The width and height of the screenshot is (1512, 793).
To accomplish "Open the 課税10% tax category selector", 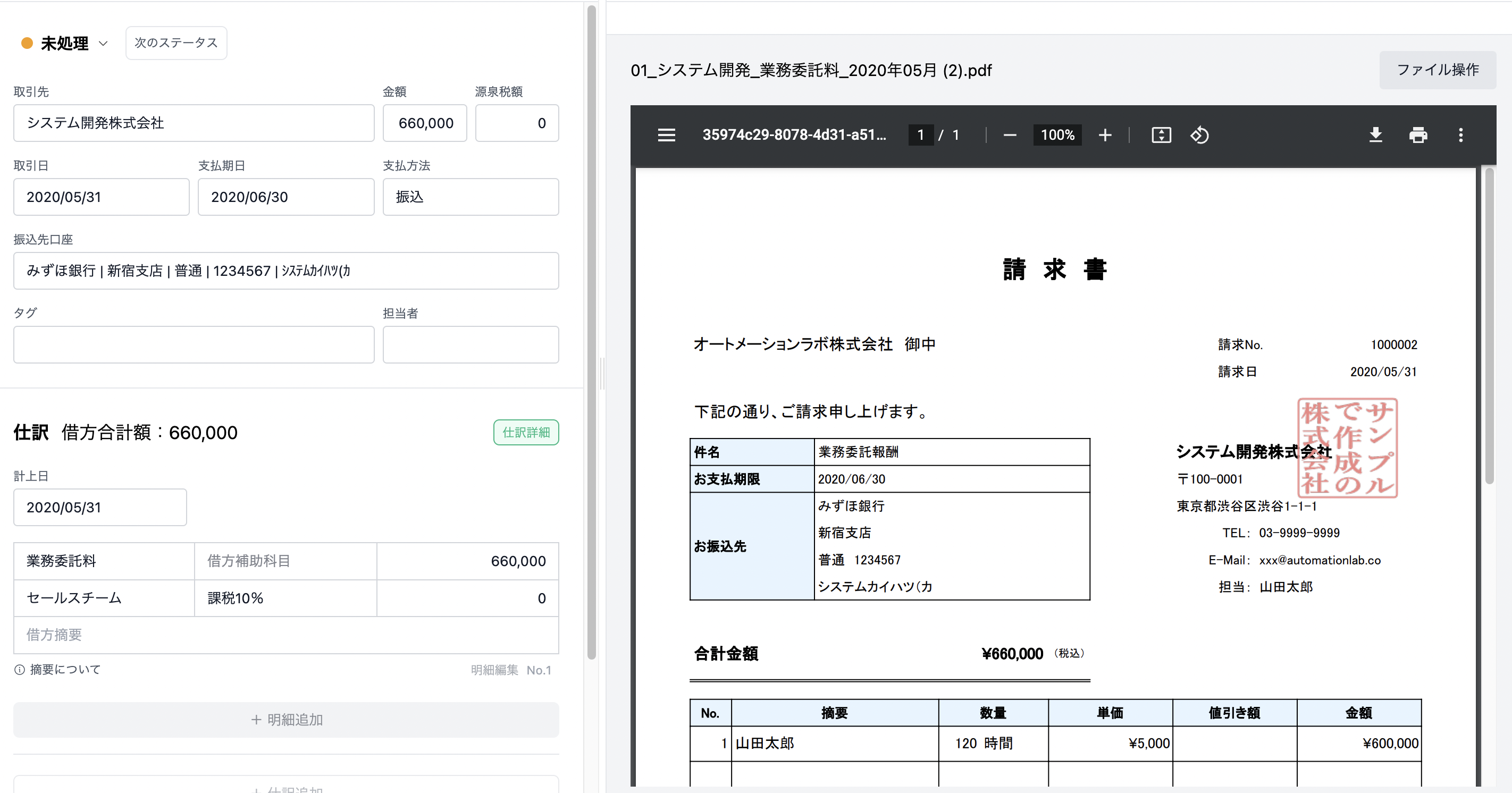I will point(285,598).
